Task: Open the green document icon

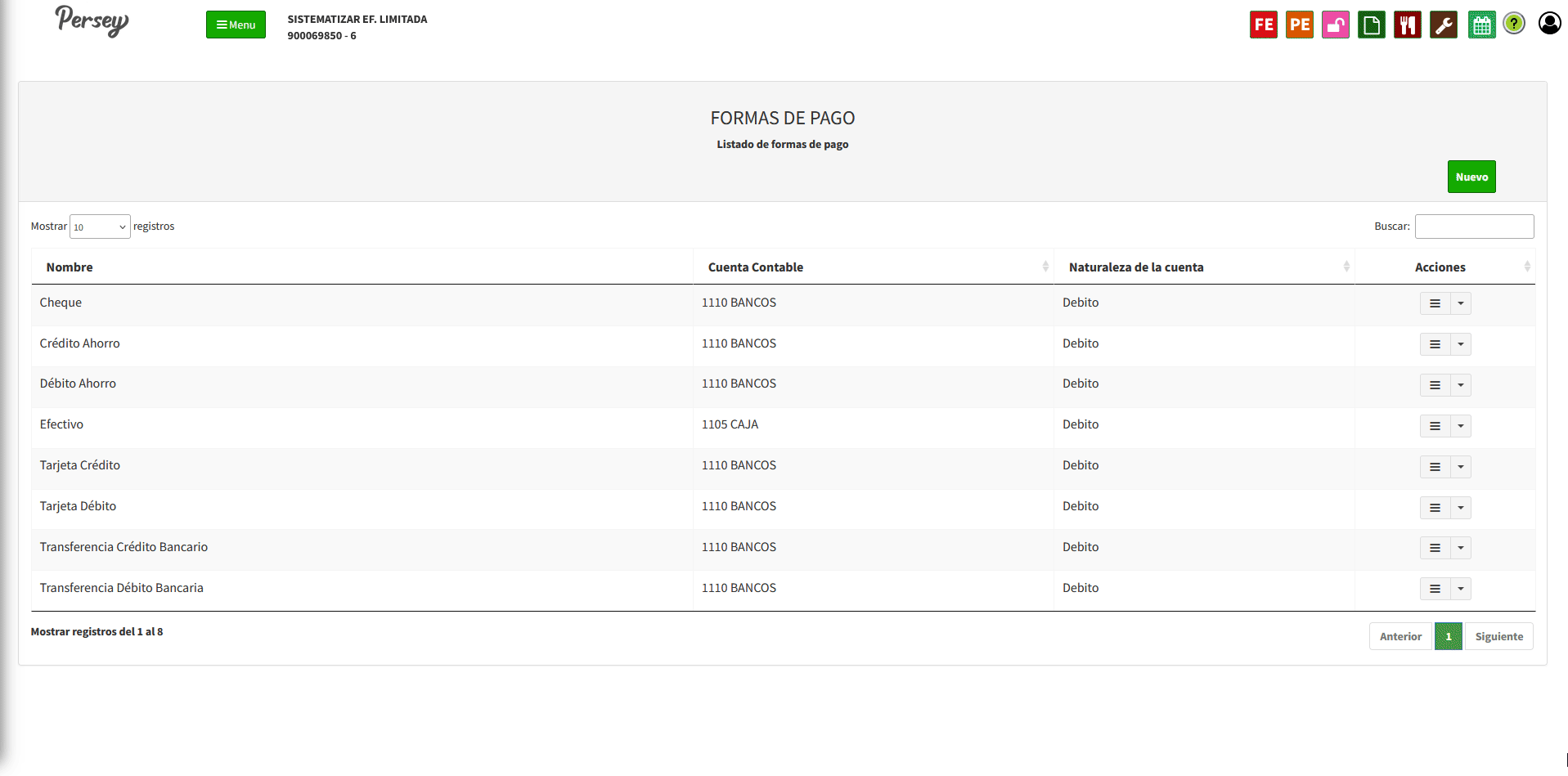Action: (1371, 25)
